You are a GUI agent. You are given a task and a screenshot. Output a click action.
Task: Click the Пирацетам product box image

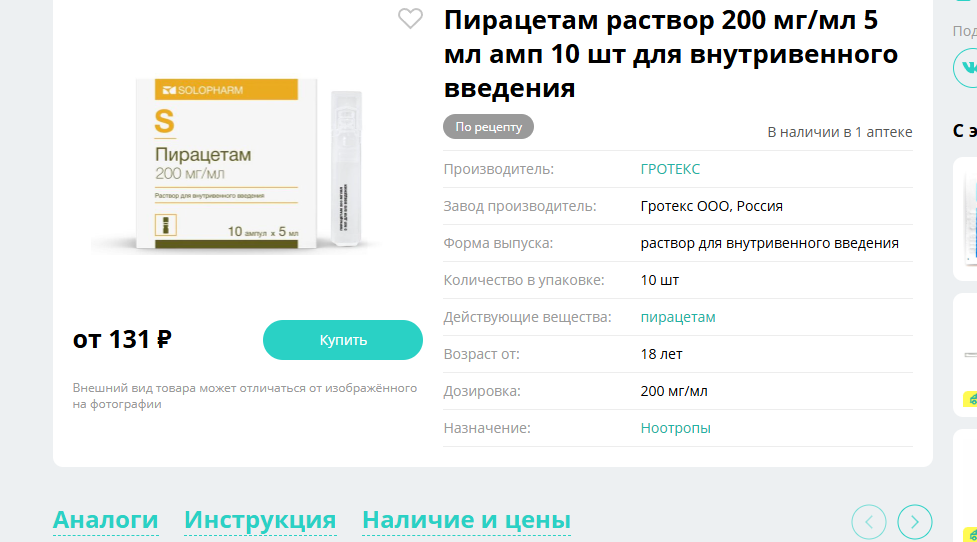click(x=226, y=164)
